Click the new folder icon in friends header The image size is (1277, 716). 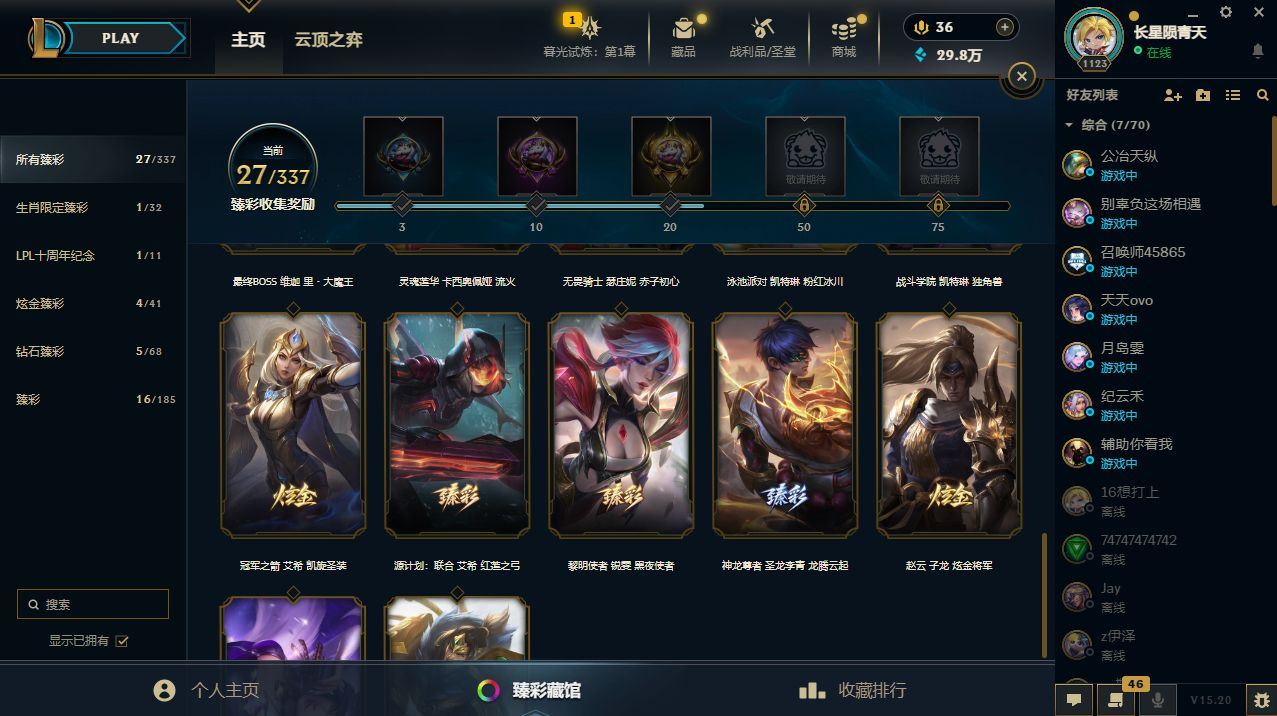coord(1203,95)
